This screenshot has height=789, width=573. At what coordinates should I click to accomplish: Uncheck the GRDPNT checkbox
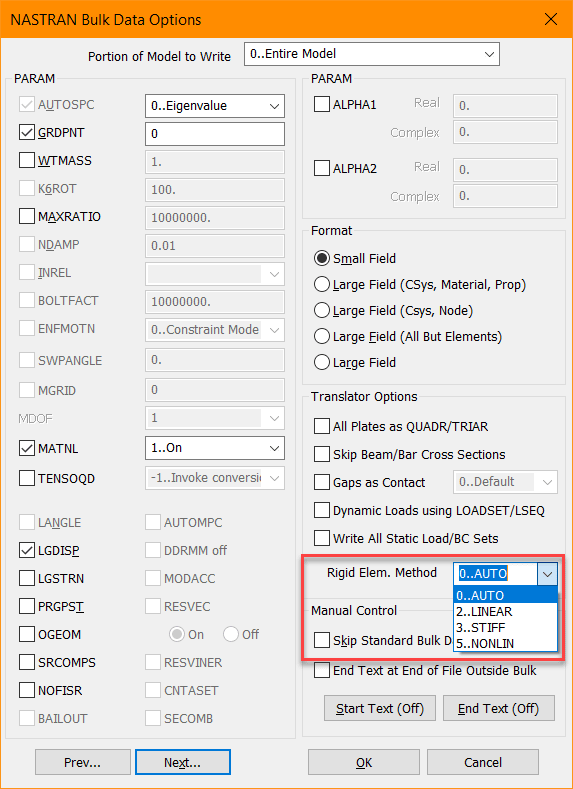click(26, 133)
